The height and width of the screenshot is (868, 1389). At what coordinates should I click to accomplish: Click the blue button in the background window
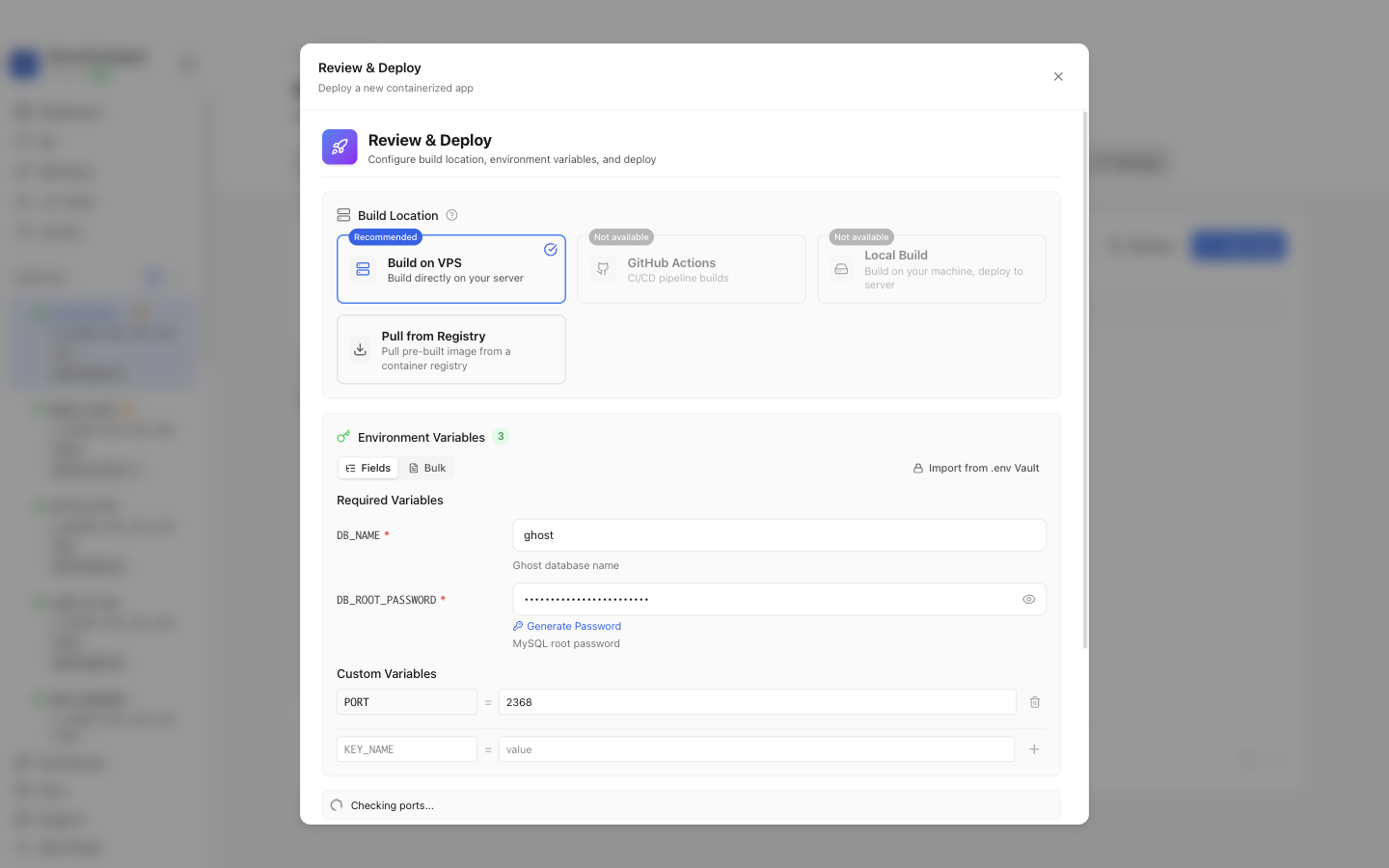pyautogui.click(x=1239, y=246)
